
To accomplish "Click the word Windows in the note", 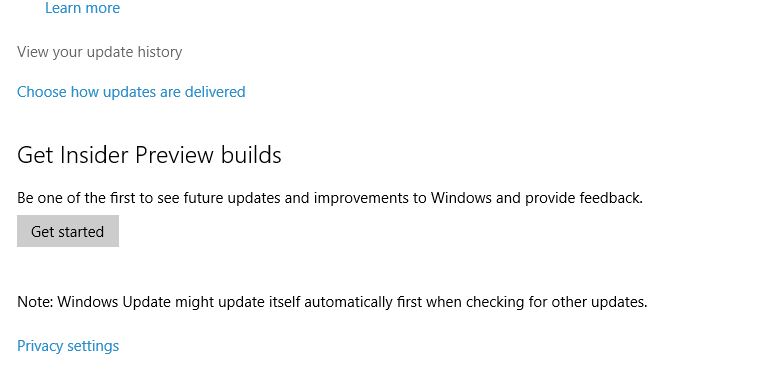I will (88, 302).
